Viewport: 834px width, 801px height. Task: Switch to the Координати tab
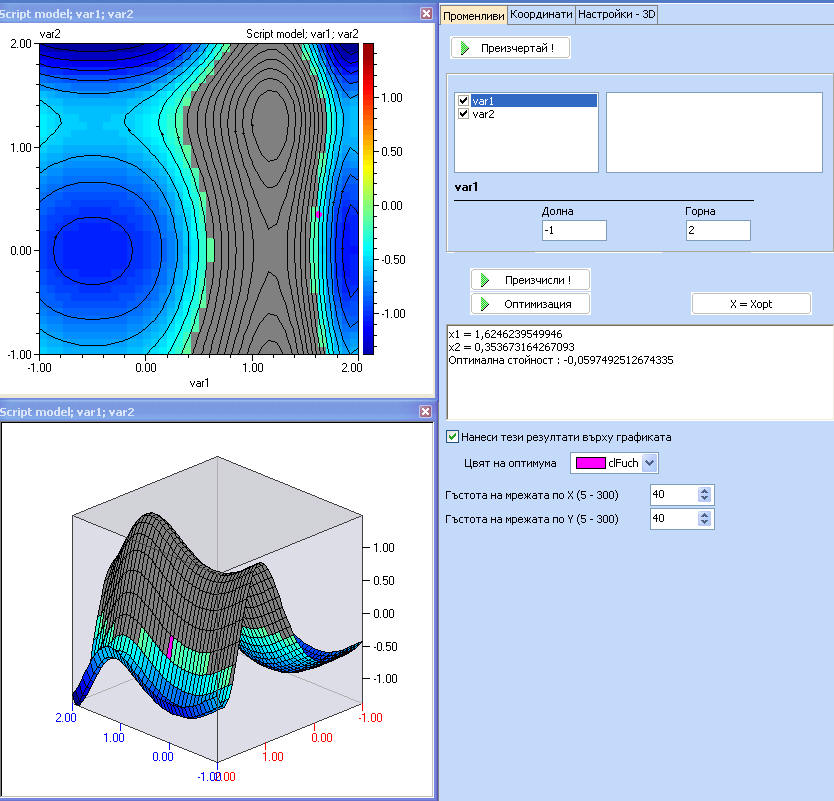(541, 15)
